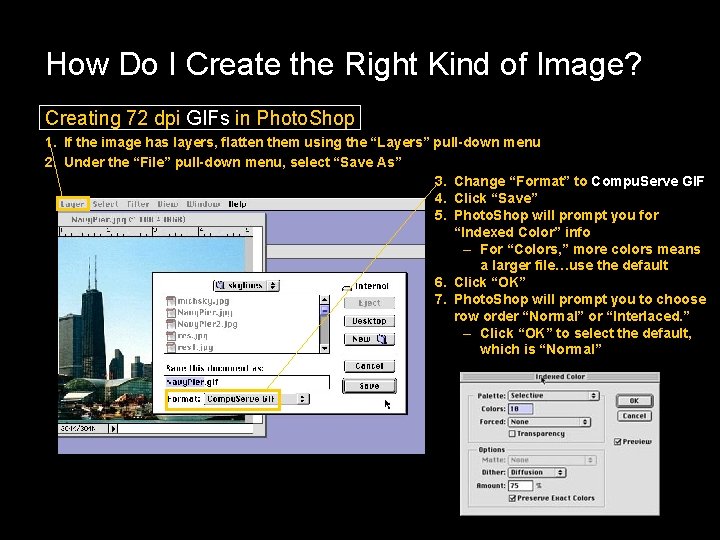This screenshot has width=720, height=540.
Task: Click the michsky.jpg file icon
Action: 171,301
